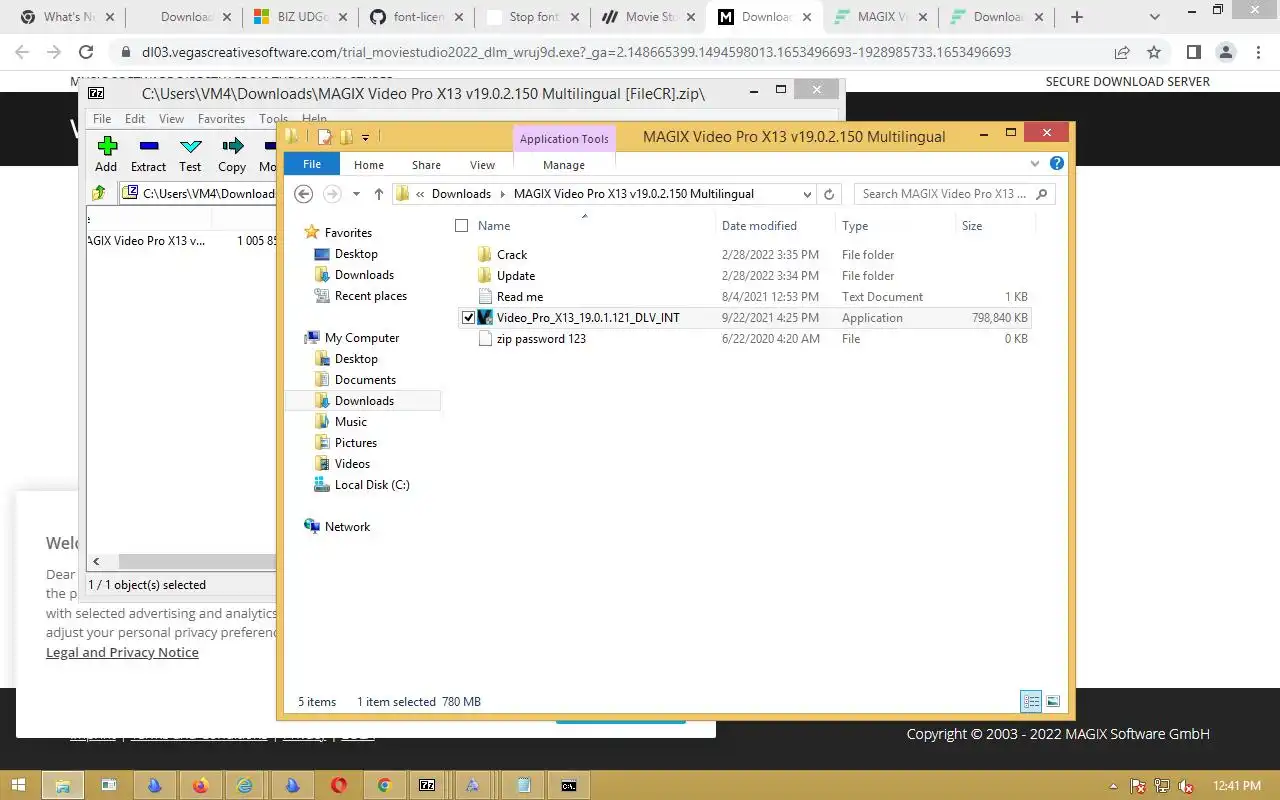
Task: Click the Extract icon in 7-Zip
Action: coord(148,155)
